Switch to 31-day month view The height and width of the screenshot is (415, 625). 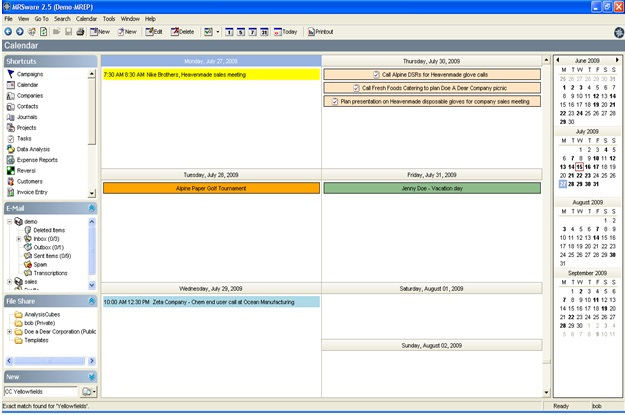point(264,32)
